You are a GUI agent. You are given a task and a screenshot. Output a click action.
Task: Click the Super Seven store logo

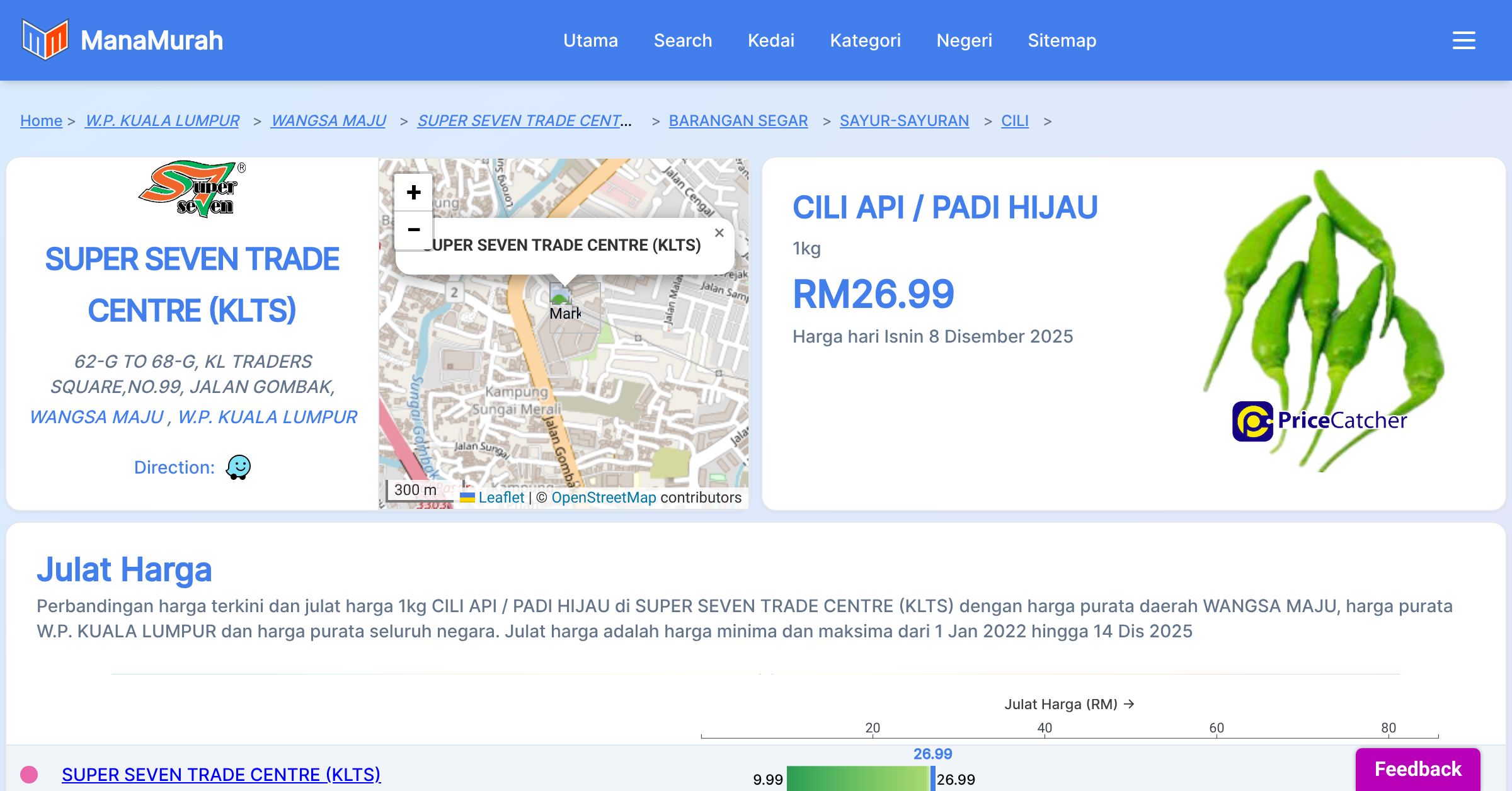192,189
